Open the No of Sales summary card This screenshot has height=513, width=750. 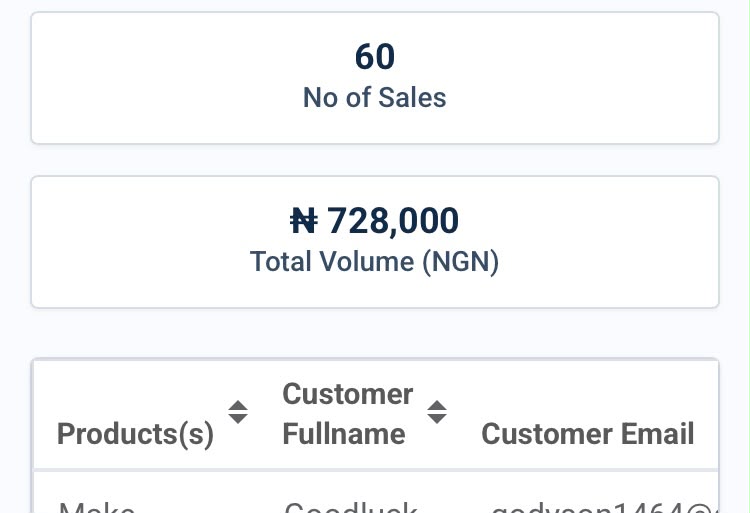click(375, 78)
